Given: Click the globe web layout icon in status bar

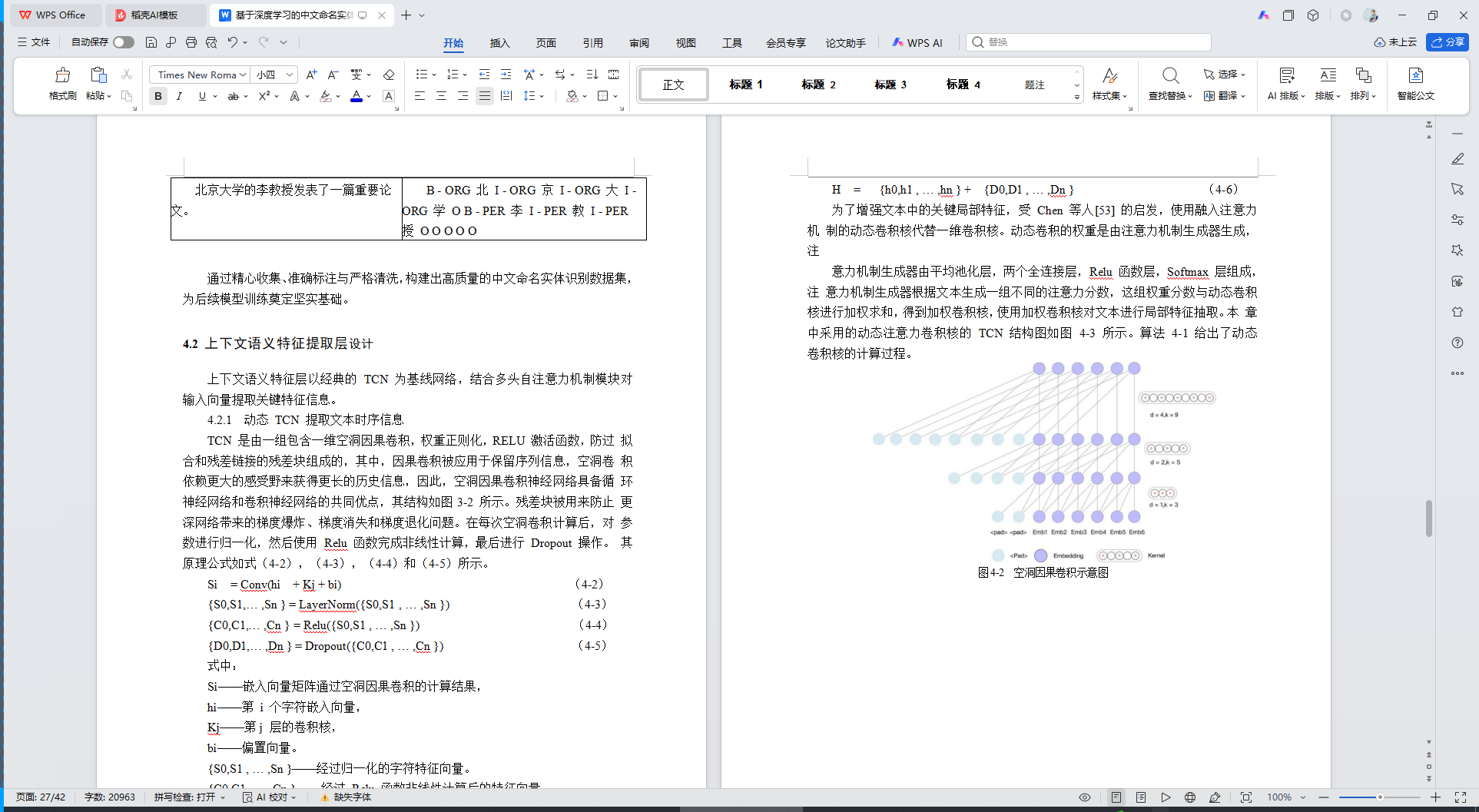Looking at the screenshot, I should tap(1190, 797).
